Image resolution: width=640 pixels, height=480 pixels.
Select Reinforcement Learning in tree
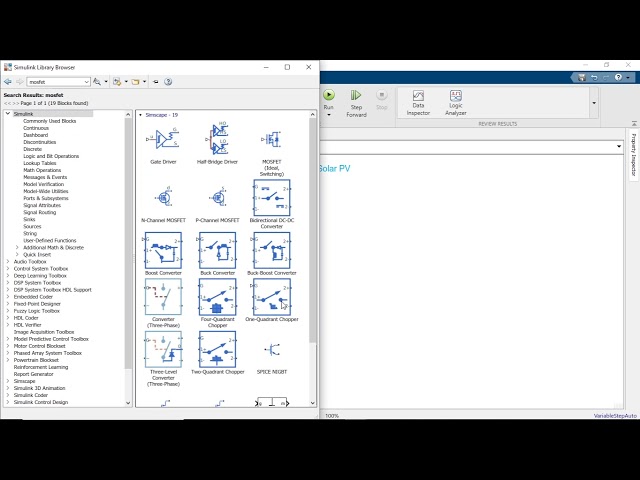tap(41, 367)
